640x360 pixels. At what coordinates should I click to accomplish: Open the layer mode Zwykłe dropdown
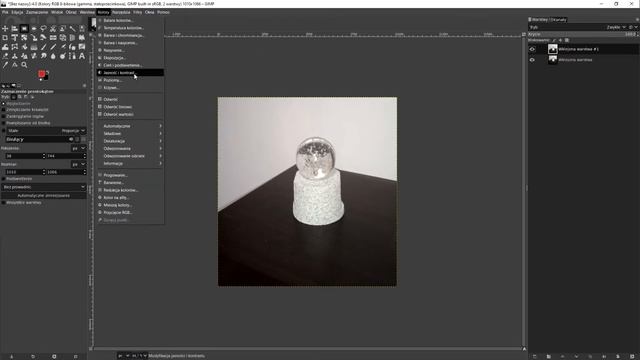click(616, 27)
